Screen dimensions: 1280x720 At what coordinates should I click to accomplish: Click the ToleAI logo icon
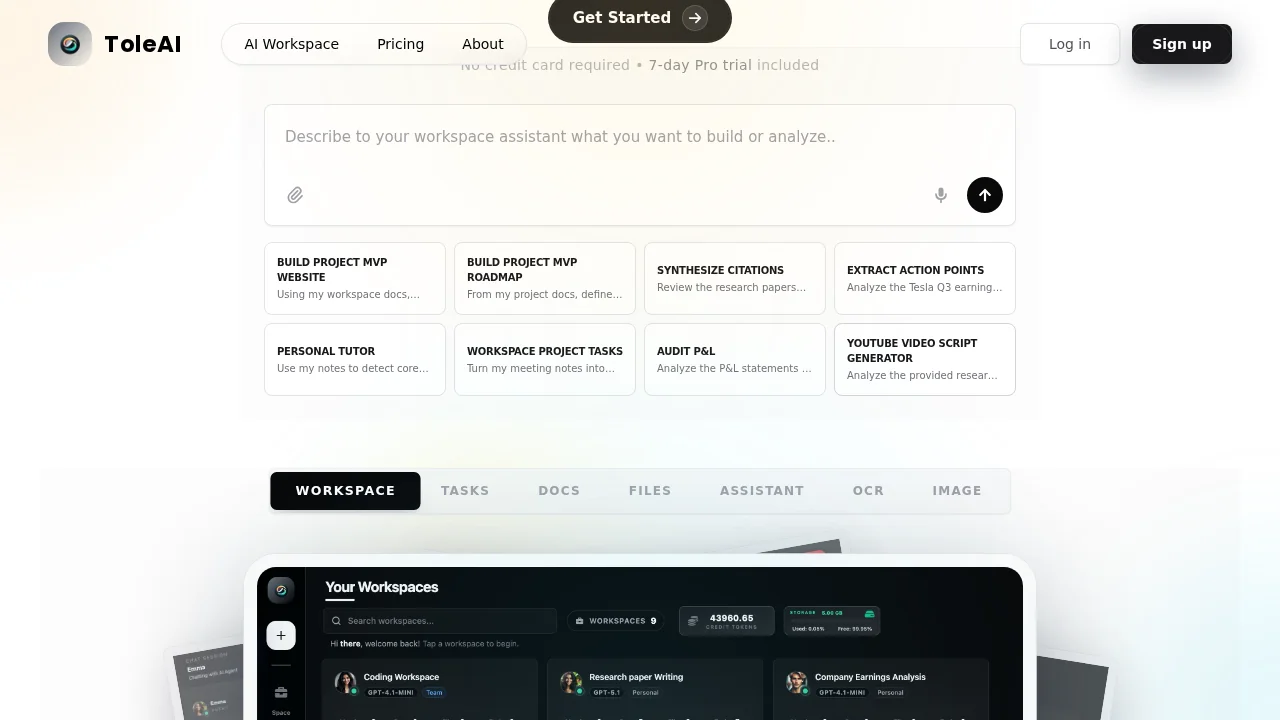click(x=70, y=43)
